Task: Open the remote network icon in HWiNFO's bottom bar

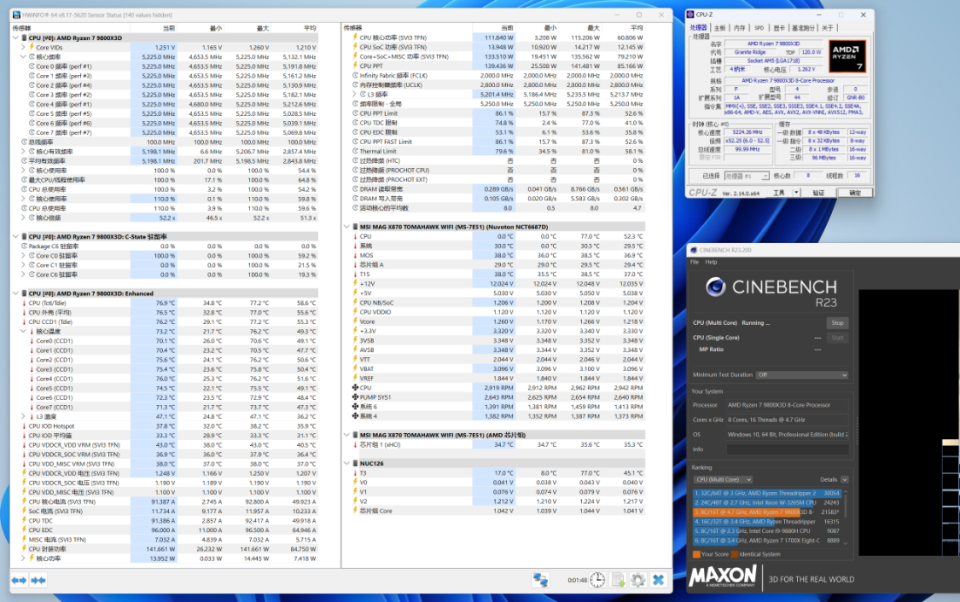Action: pos(540,580)
